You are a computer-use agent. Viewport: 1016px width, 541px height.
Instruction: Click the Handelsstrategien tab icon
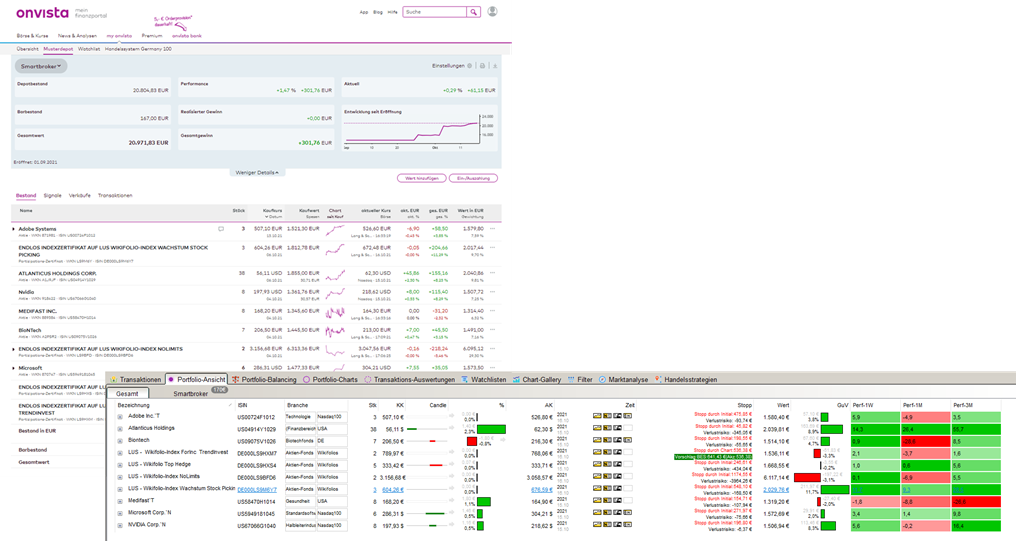tap(658, 380)
